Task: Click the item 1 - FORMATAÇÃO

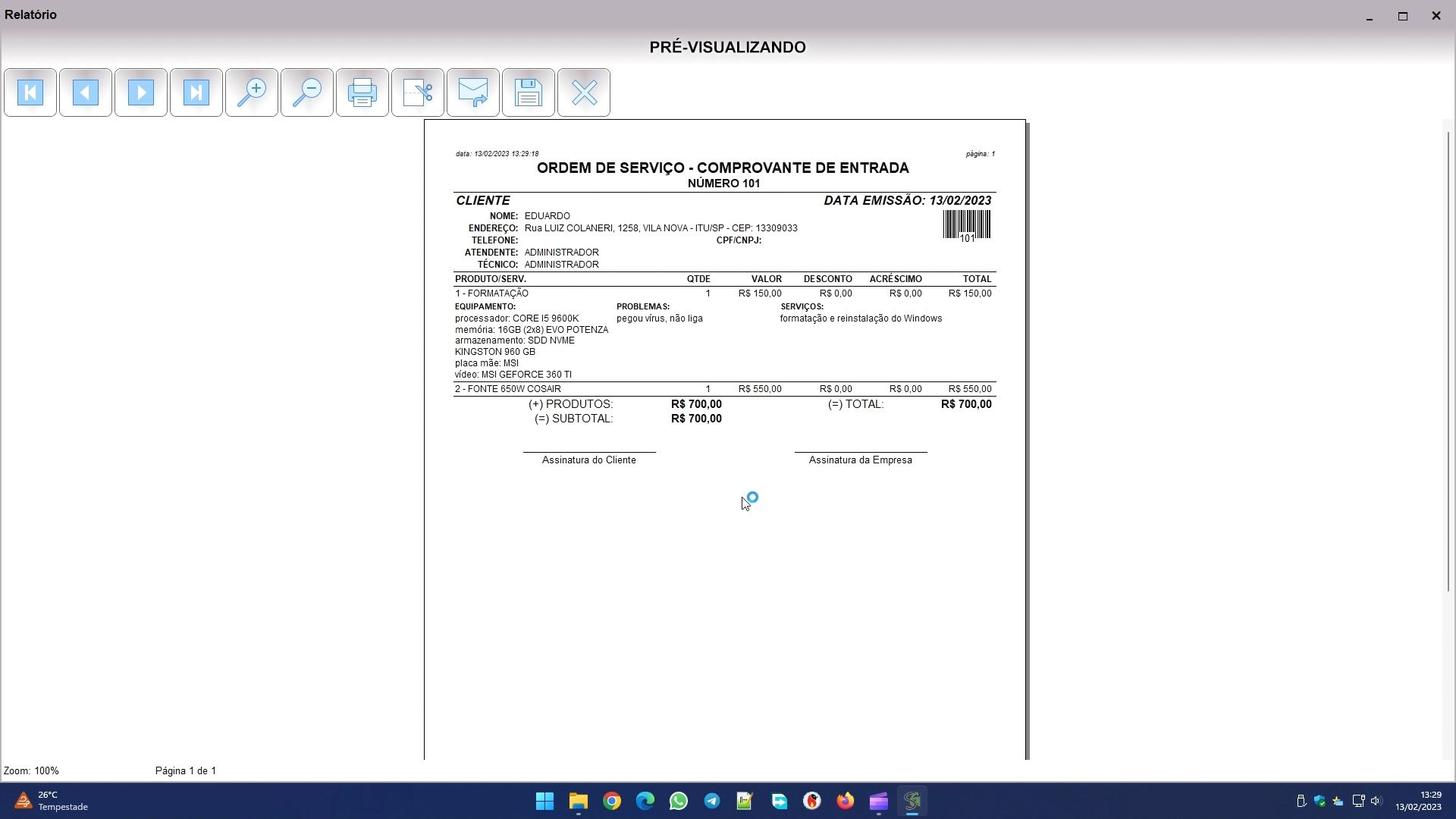Action: tap(491, 293)
